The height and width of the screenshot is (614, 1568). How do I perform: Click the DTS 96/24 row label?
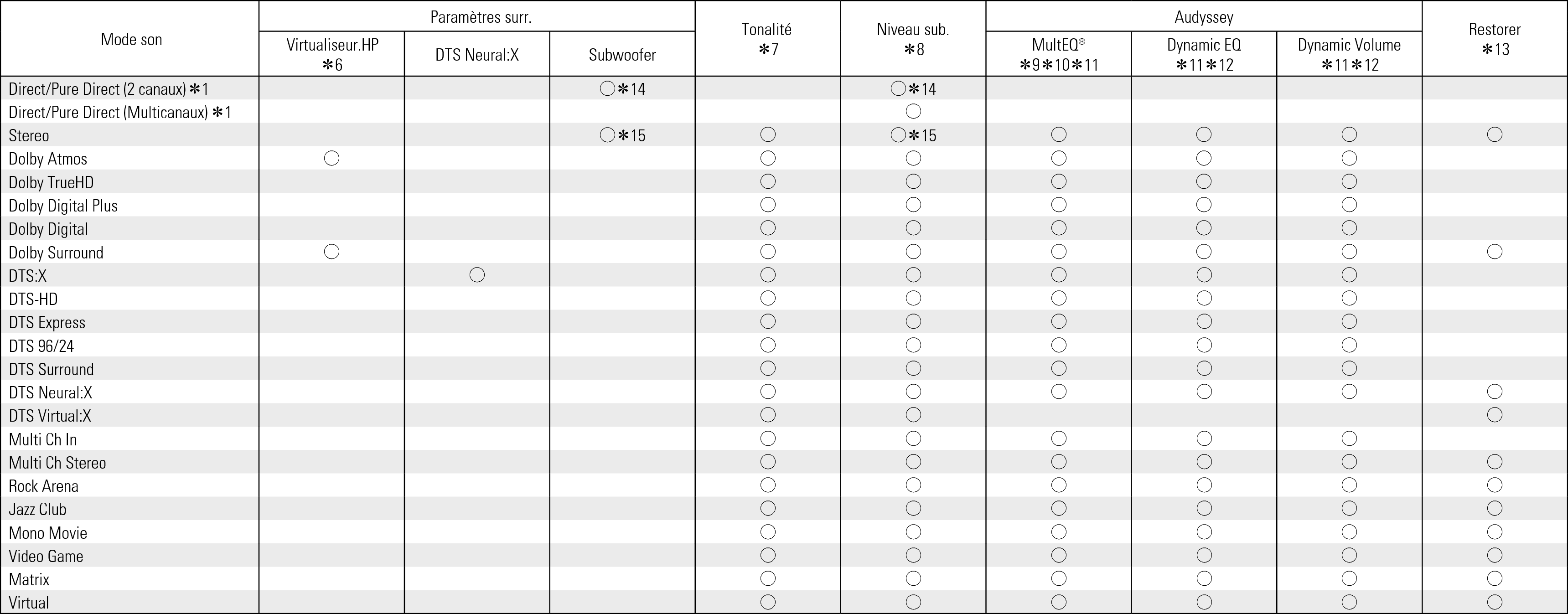click(41, 346)
